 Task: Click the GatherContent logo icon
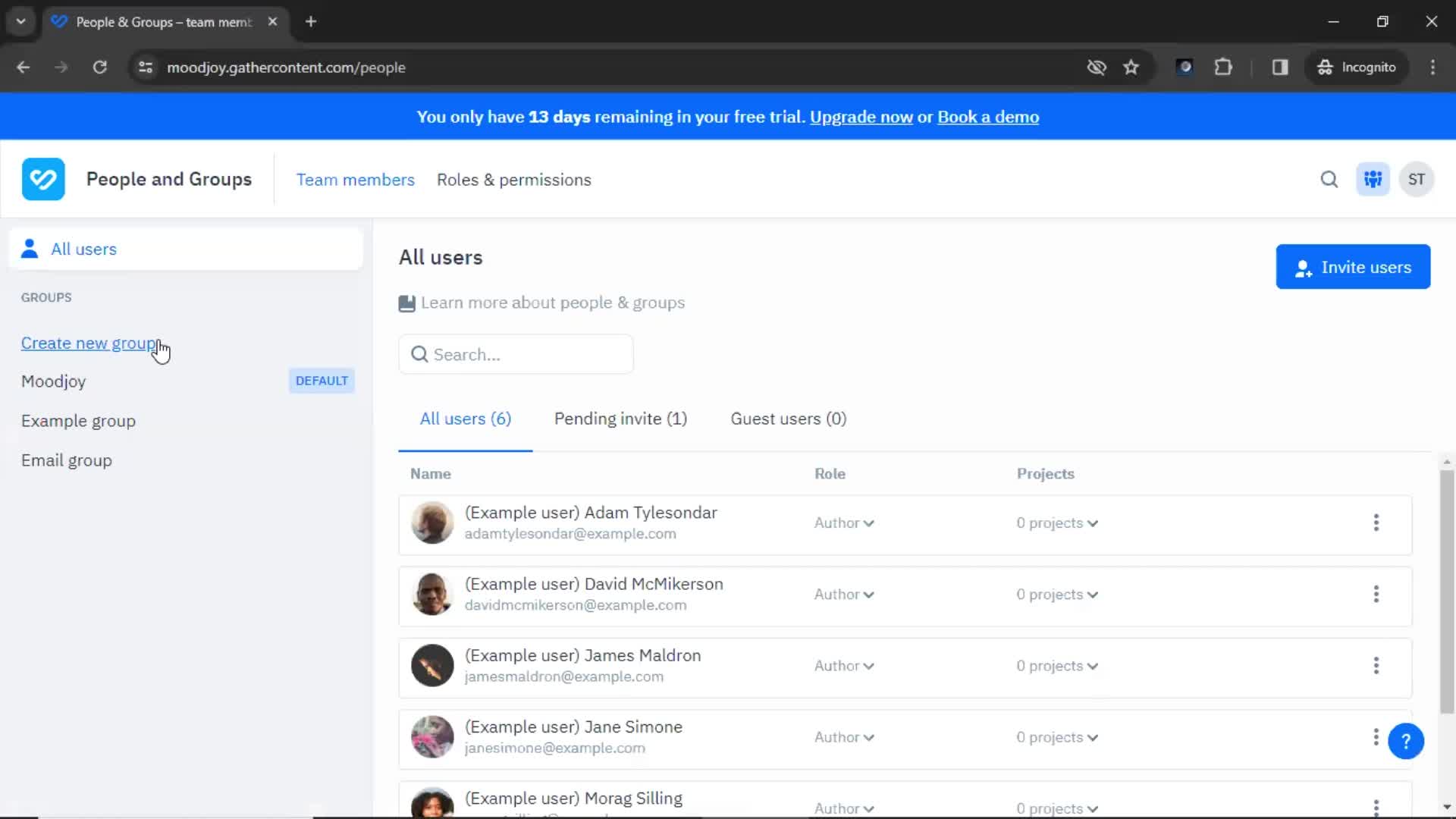tap(42, 178)
